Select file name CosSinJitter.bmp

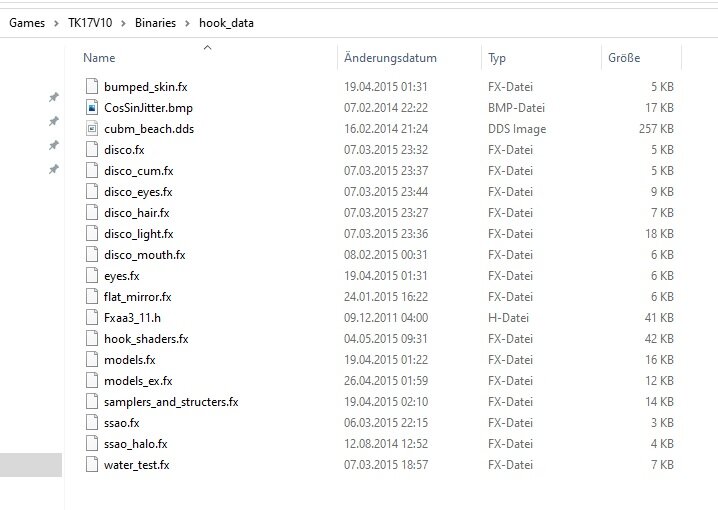pyautogui.click(x=148, y=108)
